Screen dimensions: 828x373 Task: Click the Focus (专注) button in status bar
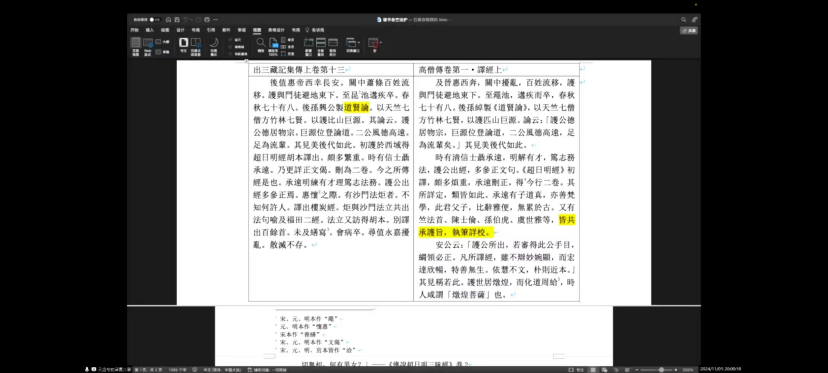click(575, 370)
